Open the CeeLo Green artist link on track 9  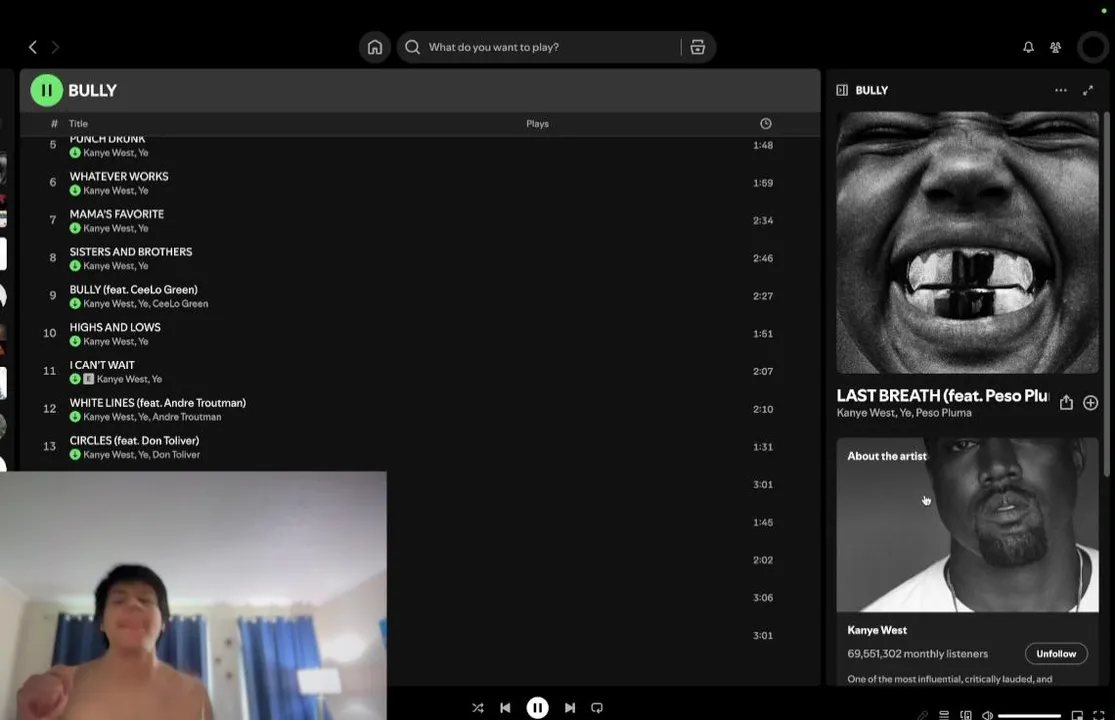(x=181, y=303)
